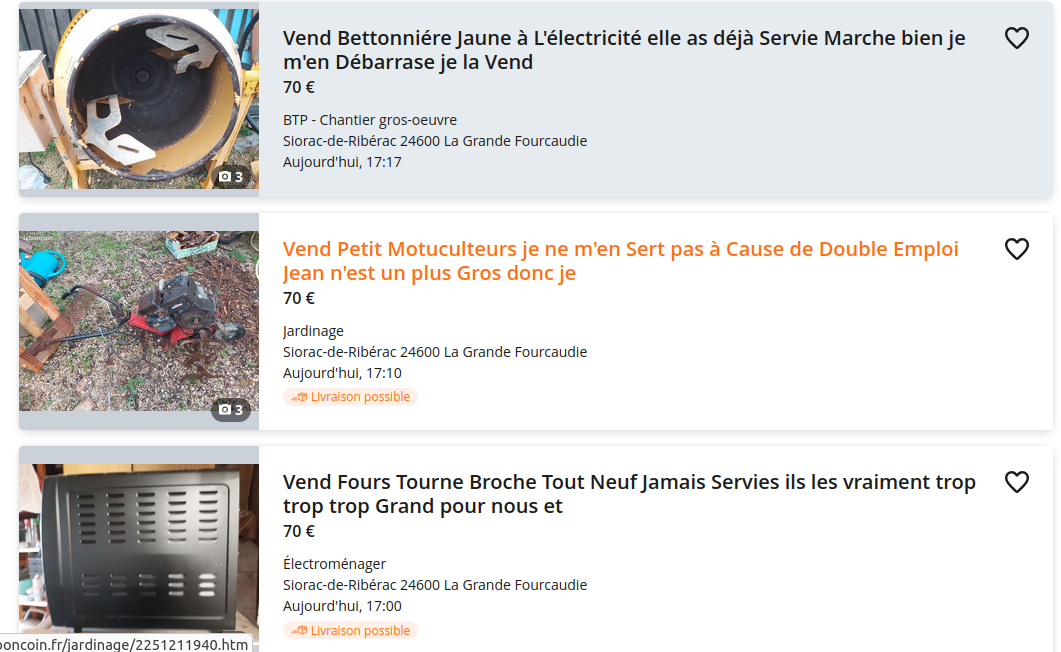Click Livraison possible badge on oven listing
Viewport: 1061px width, 652px height.
click(x=351, y=630)
